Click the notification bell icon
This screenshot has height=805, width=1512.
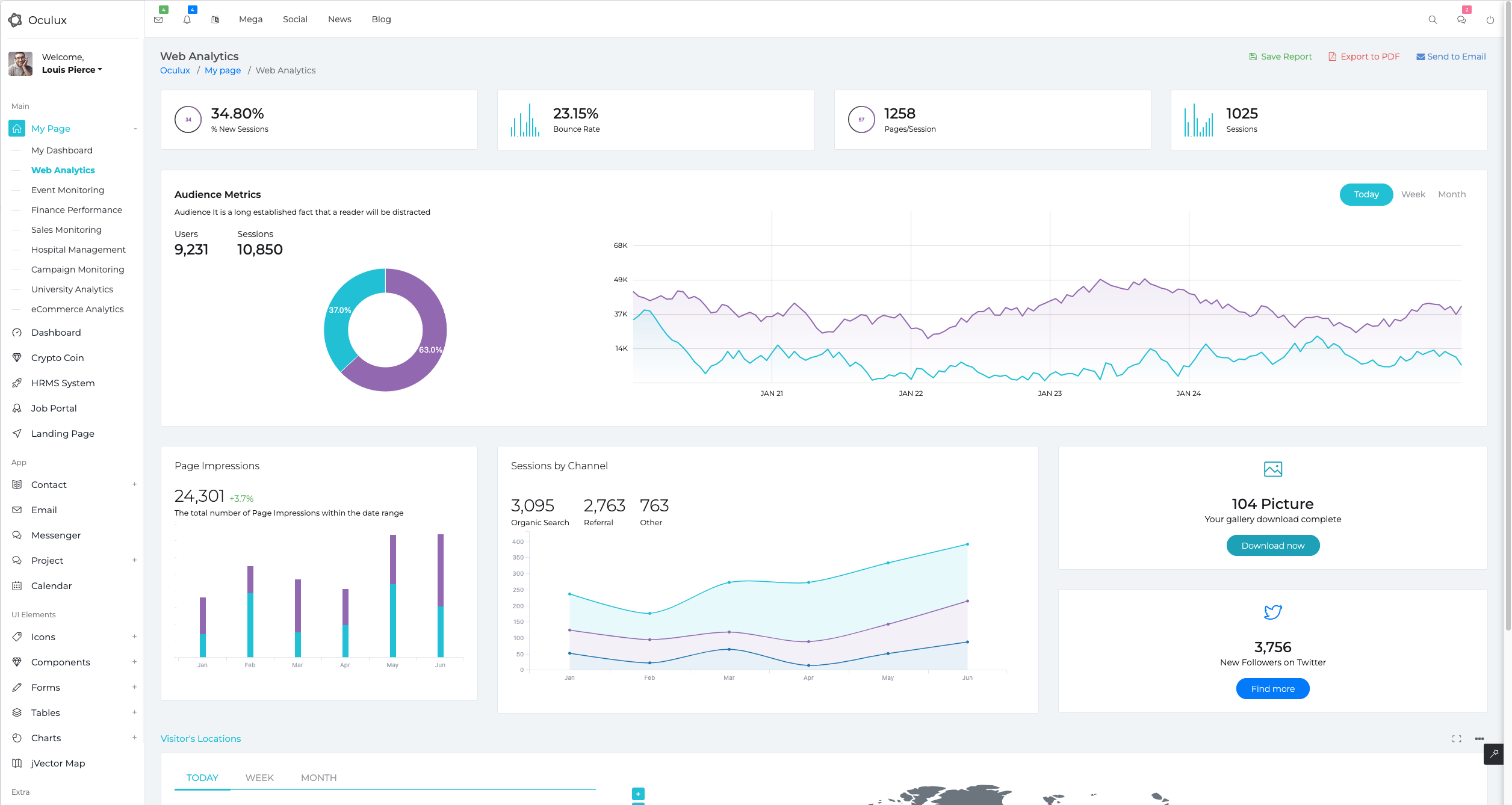pyautogui.click(x=187, y=20)
